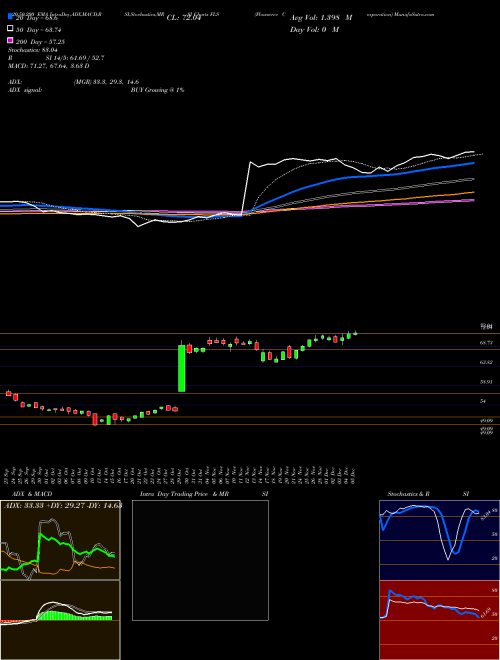Click the large green gap-up candlestick

click(181, 368)
